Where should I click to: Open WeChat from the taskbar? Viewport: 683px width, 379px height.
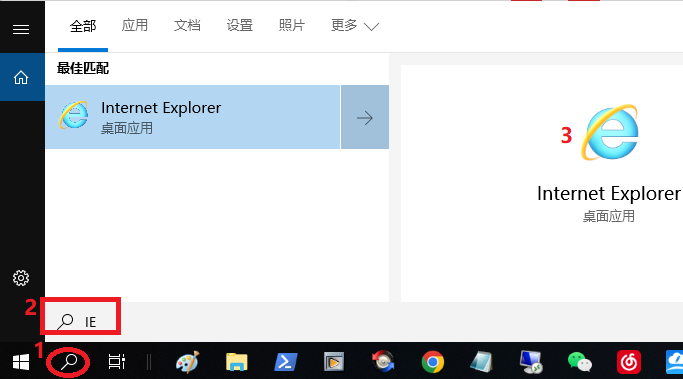coord(579,362)
